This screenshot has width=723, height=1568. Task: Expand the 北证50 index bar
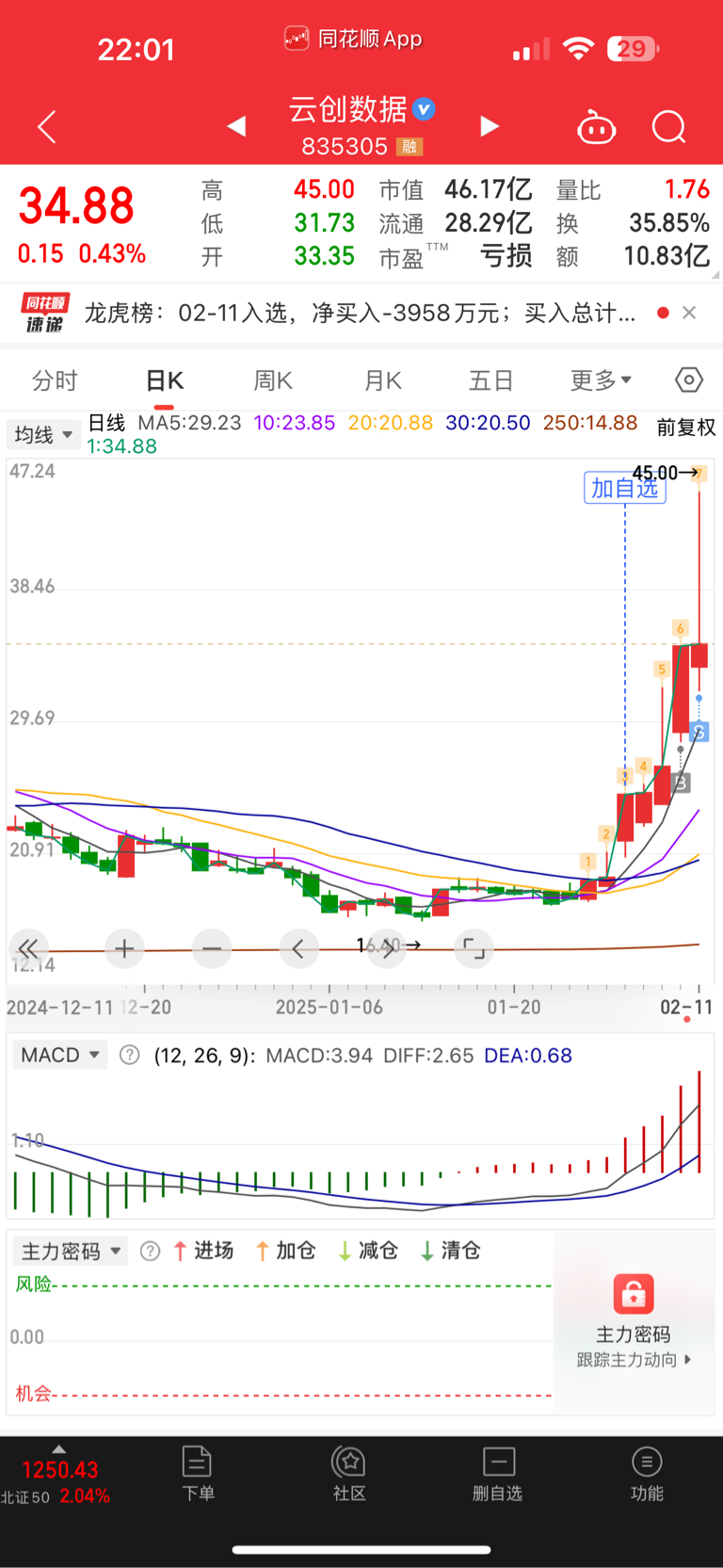(58, 1477)
